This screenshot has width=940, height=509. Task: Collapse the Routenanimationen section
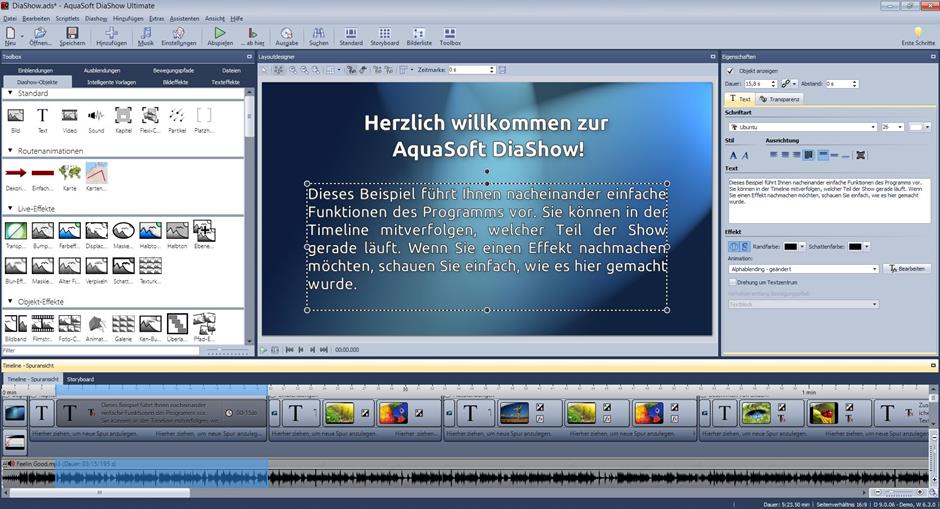[x=10, y=150]
